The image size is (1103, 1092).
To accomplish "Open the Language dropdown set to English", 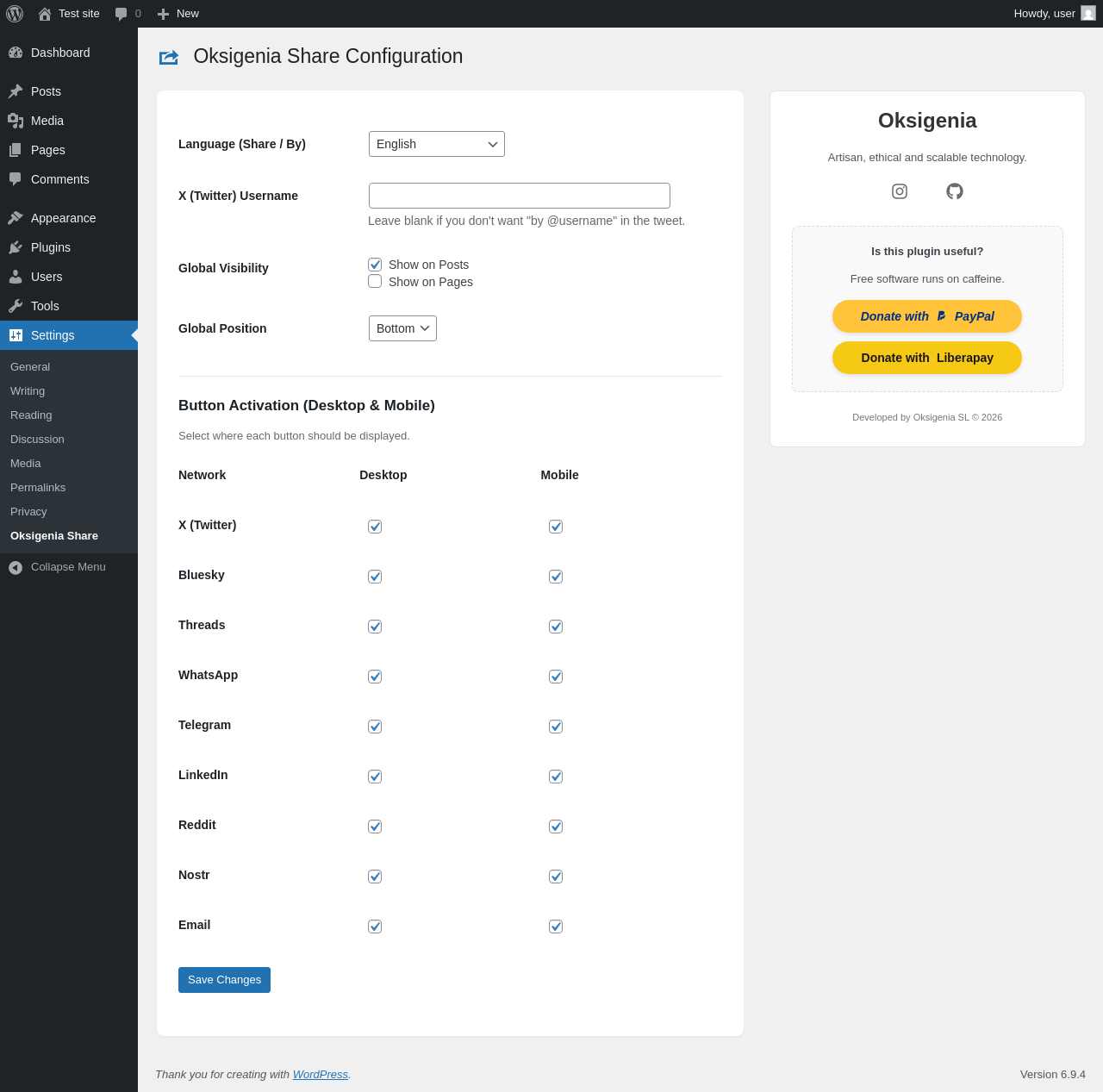I will pyautogui.click(x=437, y=144).
